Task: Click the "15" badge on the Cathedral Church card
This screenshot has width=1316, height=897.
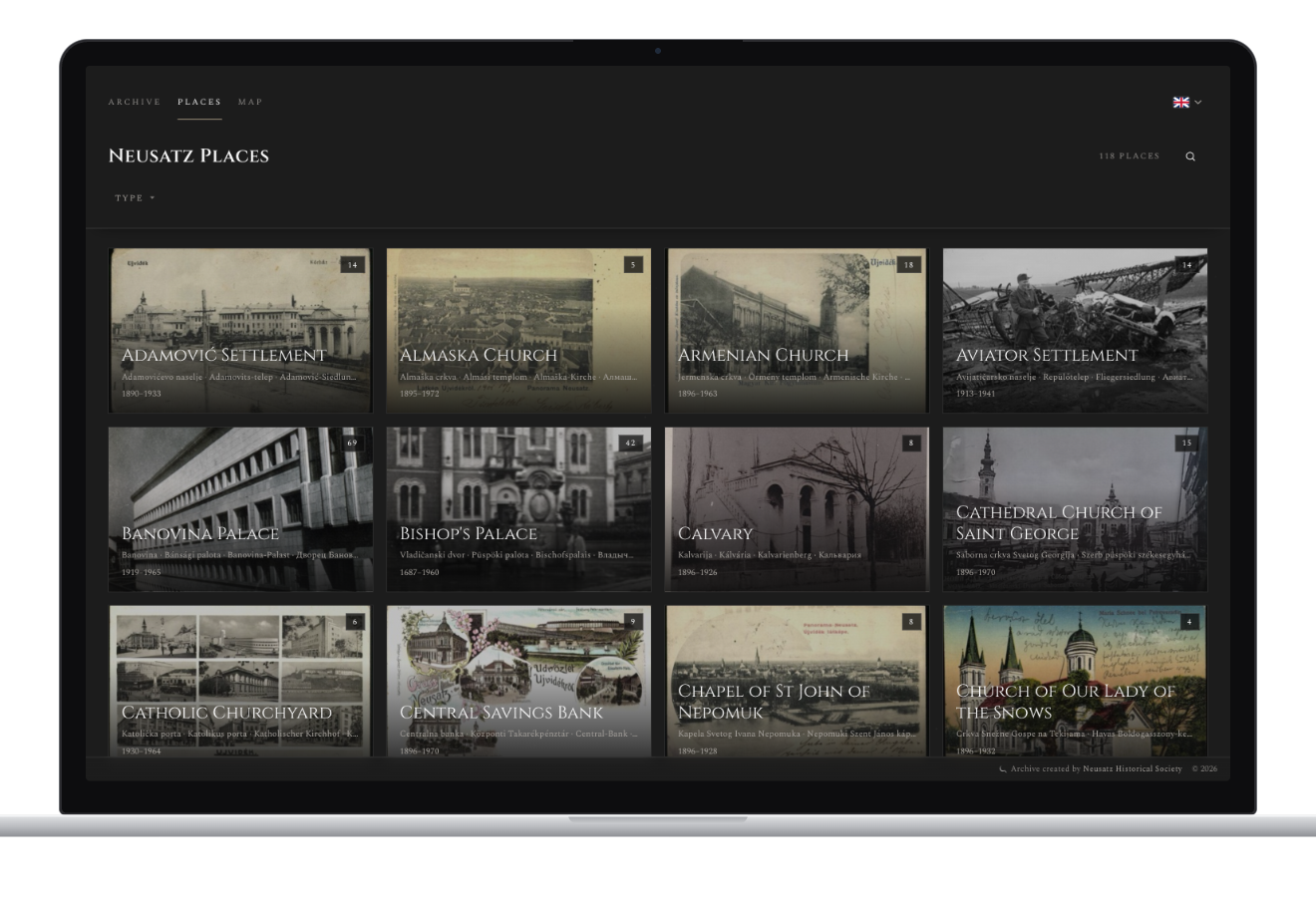Action: click(x=1186, y=444)
